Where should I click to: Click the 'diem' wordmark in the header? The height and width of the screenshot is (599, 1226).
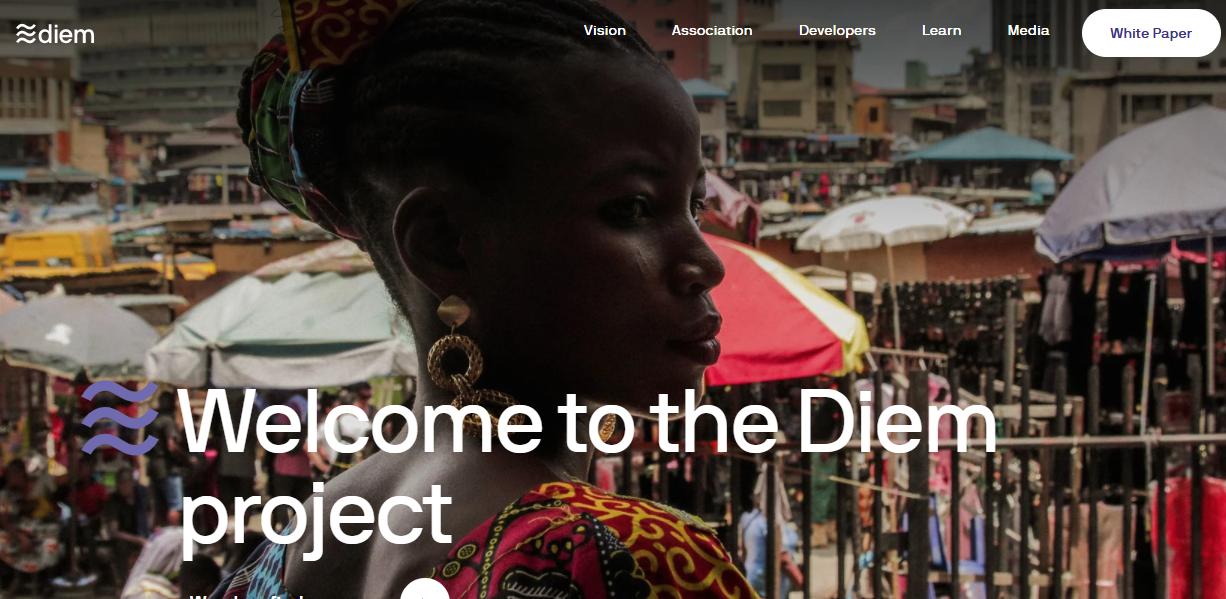(x=68, y=34)
